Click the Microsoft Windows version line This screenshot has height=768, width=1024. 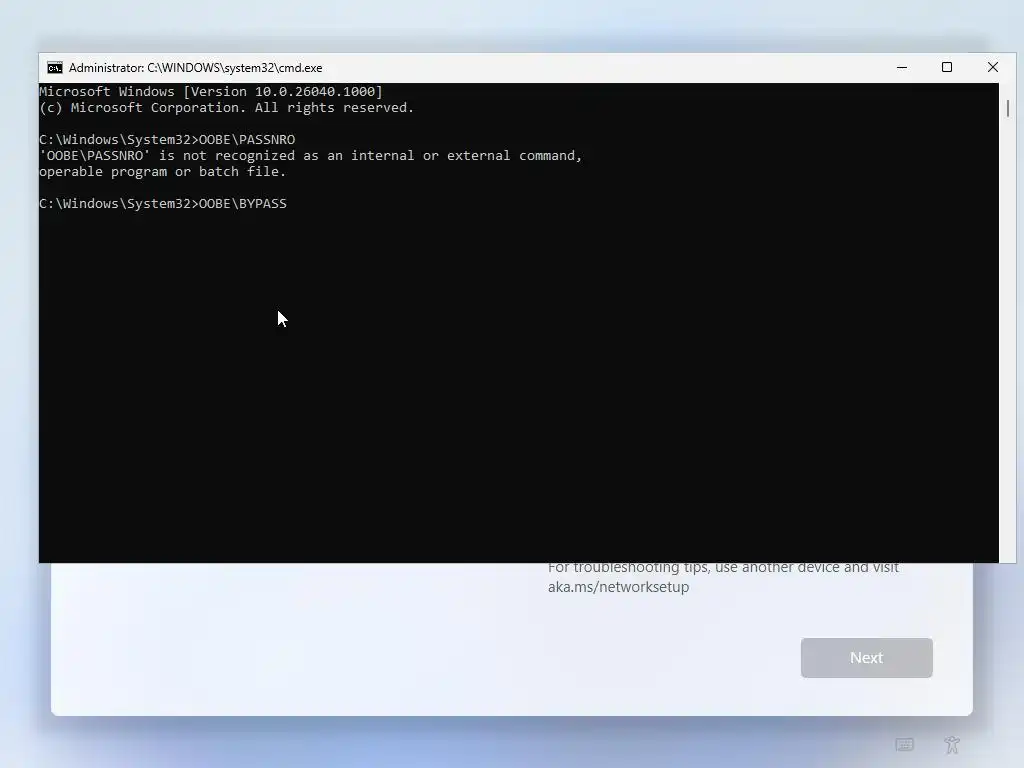point(211,91)
